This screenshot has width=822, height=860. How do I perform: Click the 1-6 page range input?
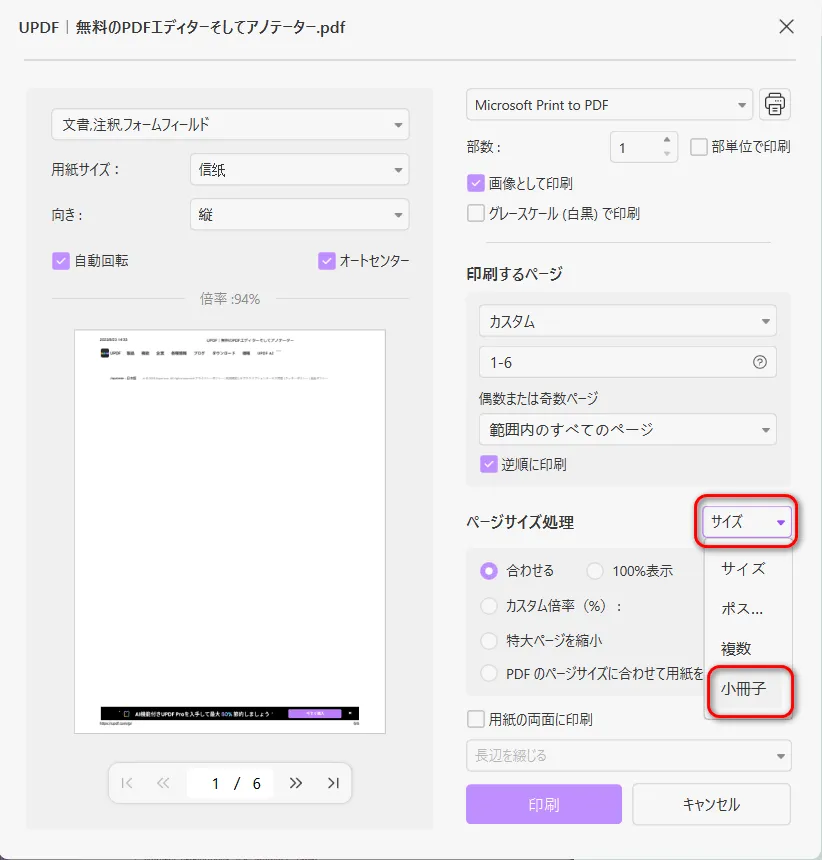(x=627, y=362)
